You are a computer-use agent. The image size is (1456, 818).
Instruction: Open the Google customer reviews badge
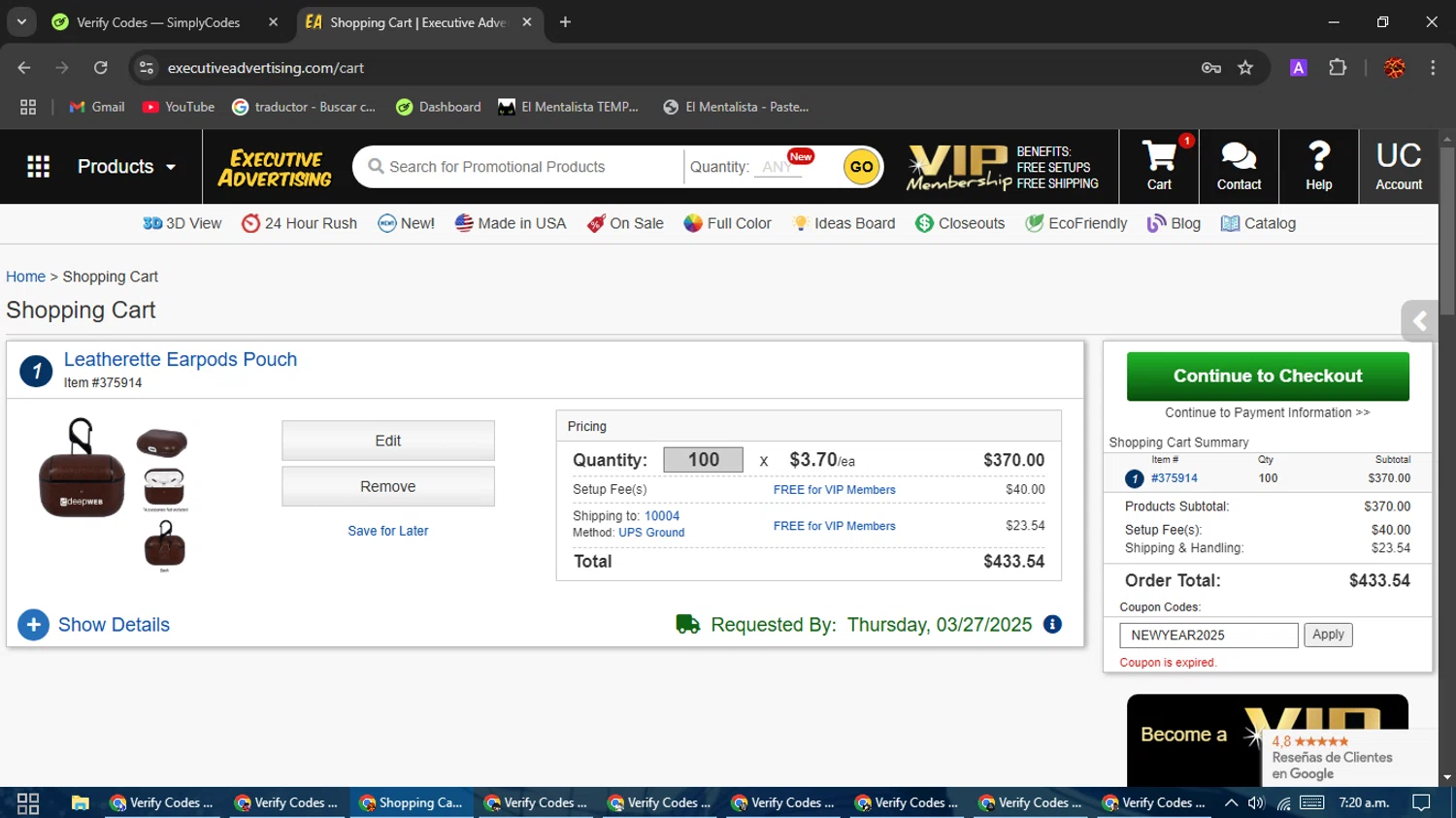pos(1349,758)
